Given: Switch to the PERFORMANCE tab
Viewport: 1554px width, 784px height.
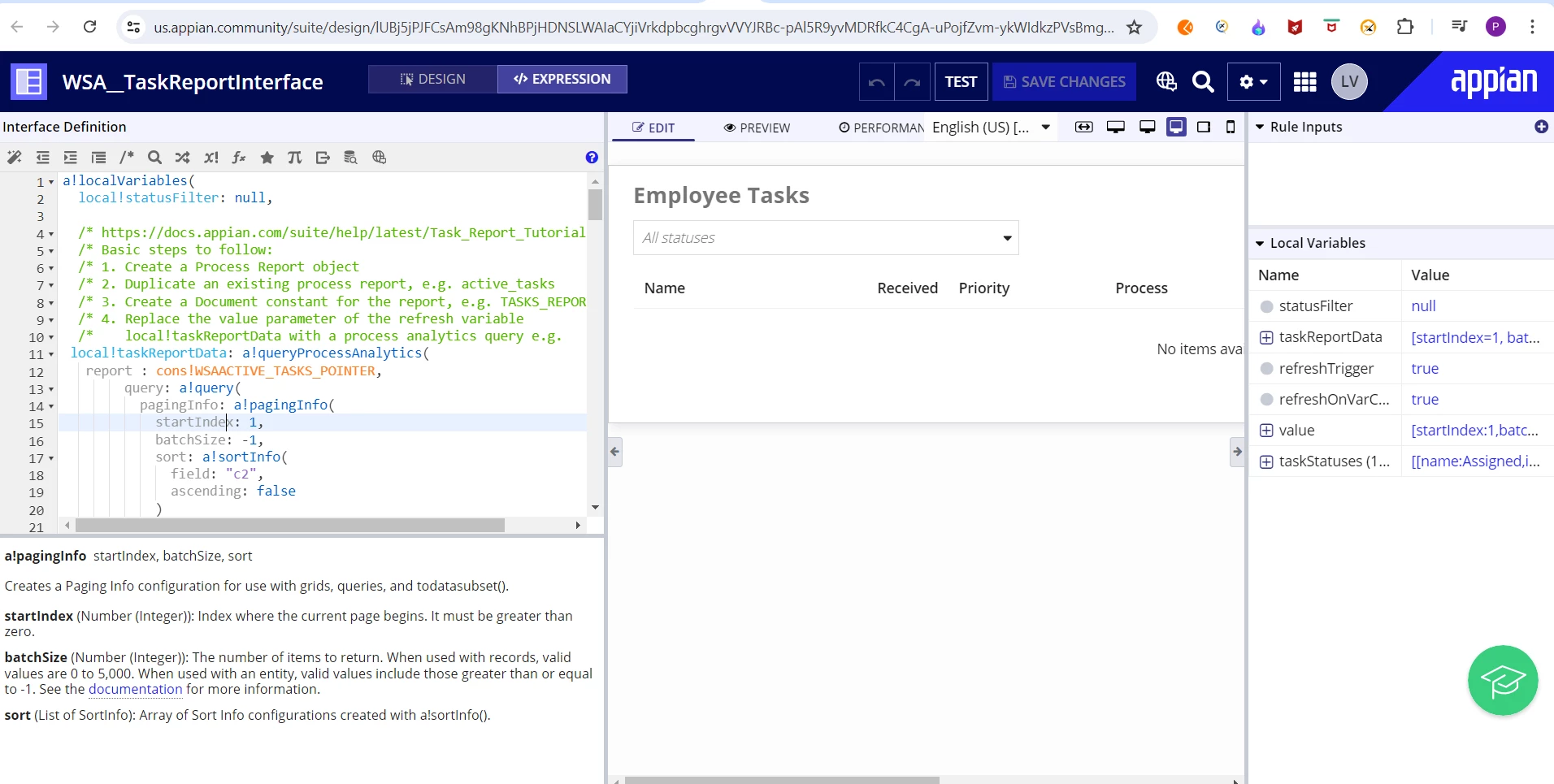Looking at the screenshot, I should (881, 128).
